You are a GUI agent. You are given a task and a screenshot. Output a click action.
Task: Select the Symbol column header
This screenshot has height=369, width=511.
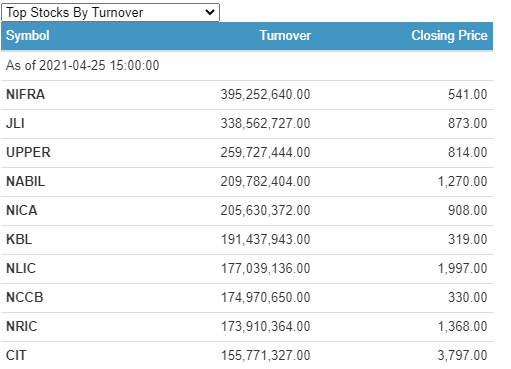coord(28,36)
